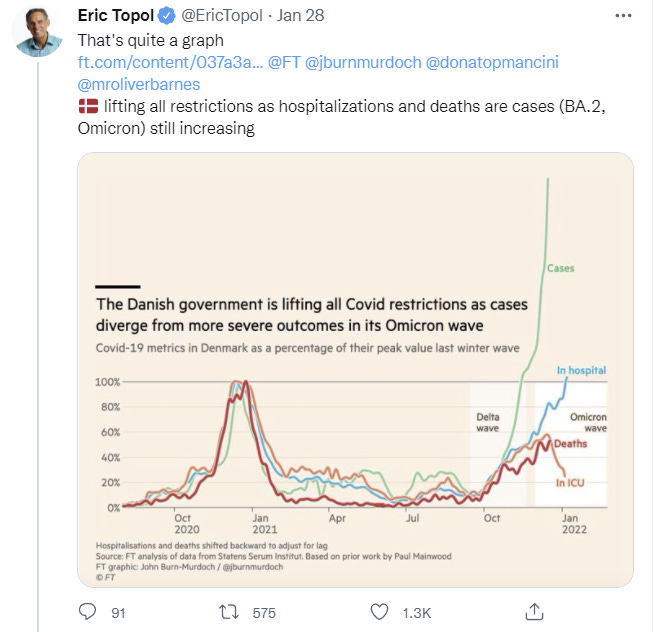Click the Danish flag emoji

[88, 106]
